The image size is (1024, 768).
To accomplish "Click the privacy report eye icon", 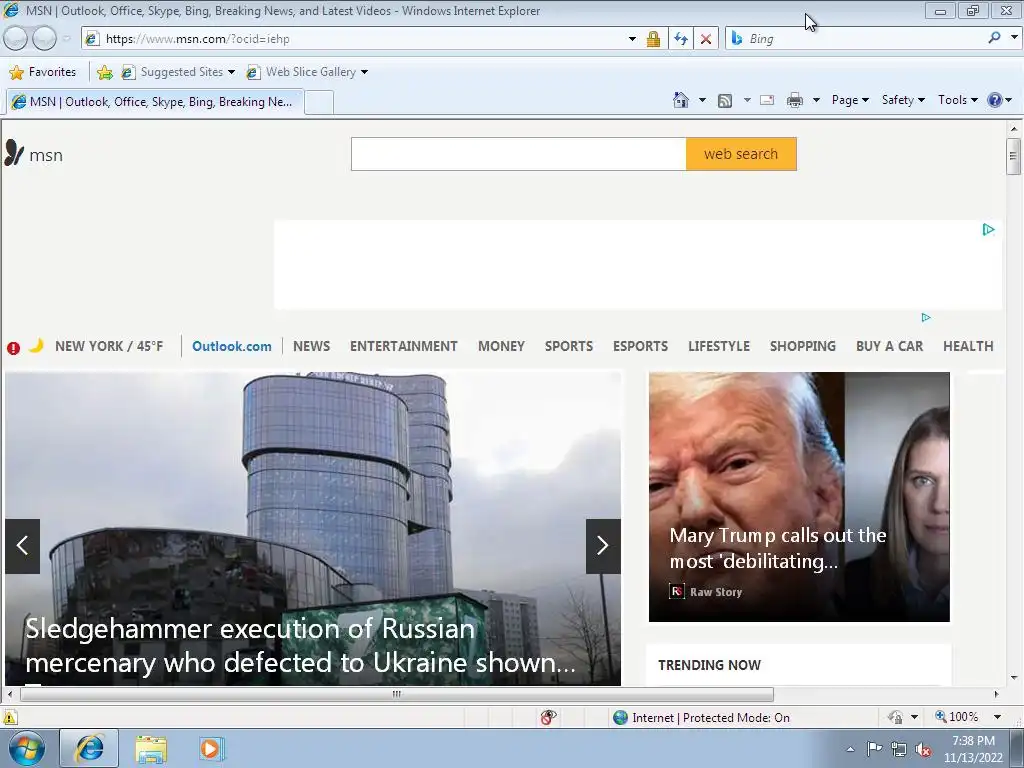I will coord(548,717).
